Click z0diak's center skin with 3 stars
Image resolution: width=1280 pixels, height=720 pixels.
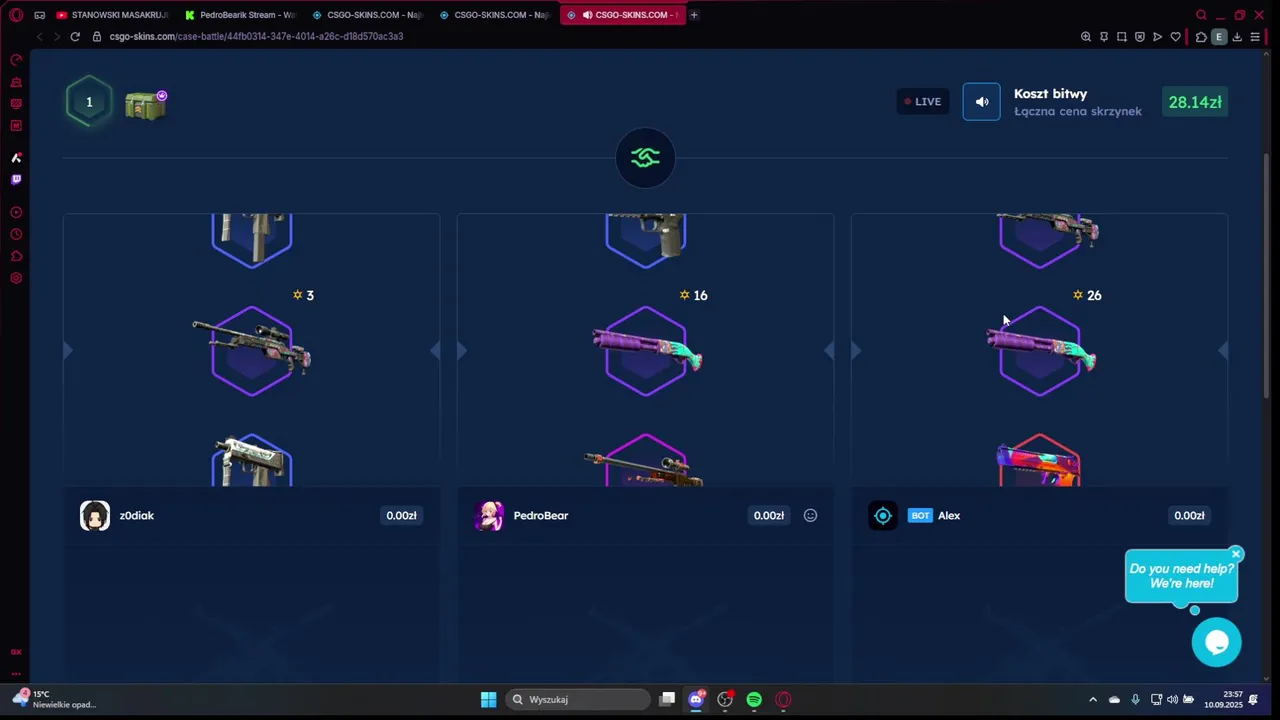click(252, 351)
